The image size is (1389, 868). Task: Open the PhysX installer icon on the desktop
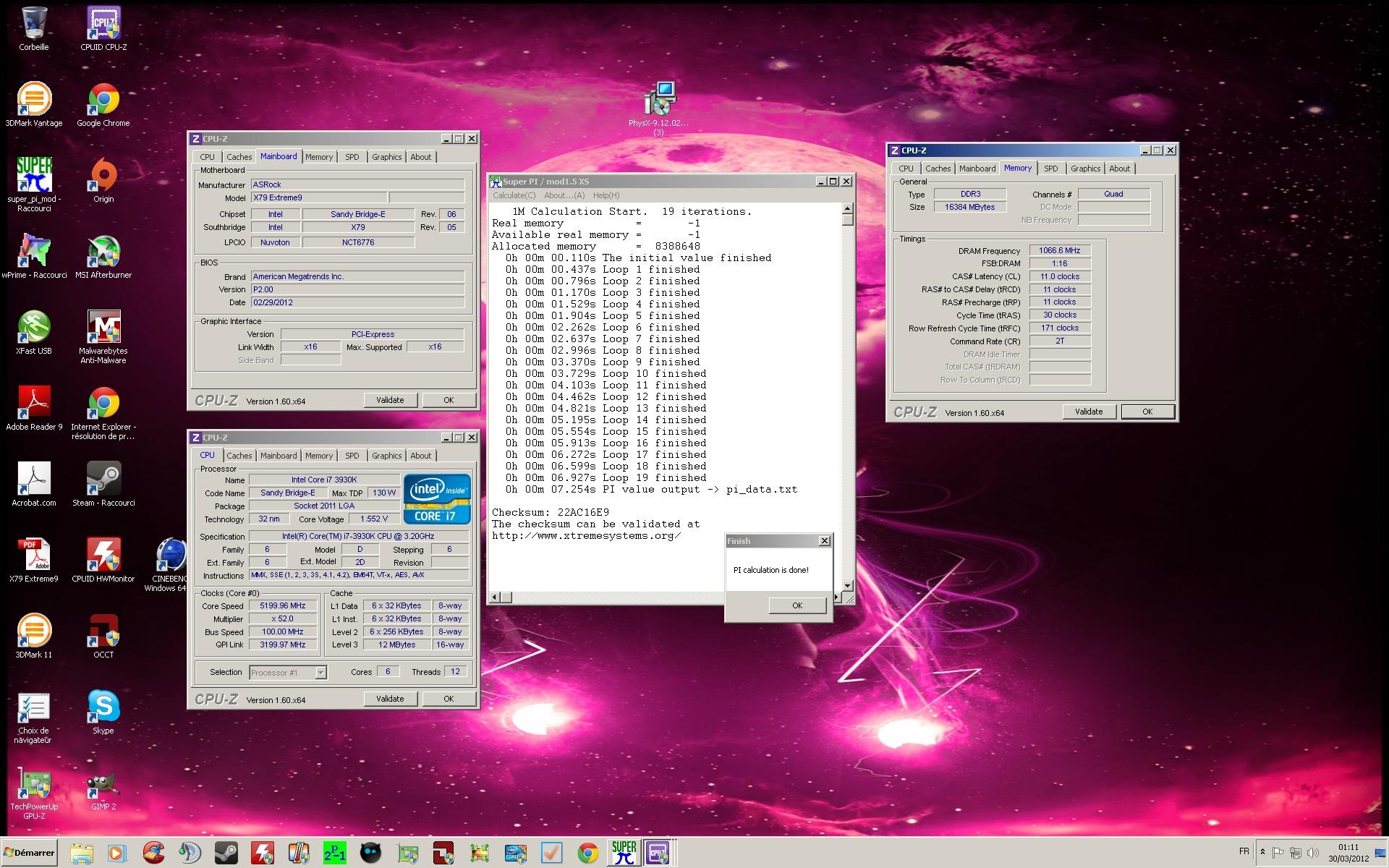pyautogui.click(x=659, y=107)
